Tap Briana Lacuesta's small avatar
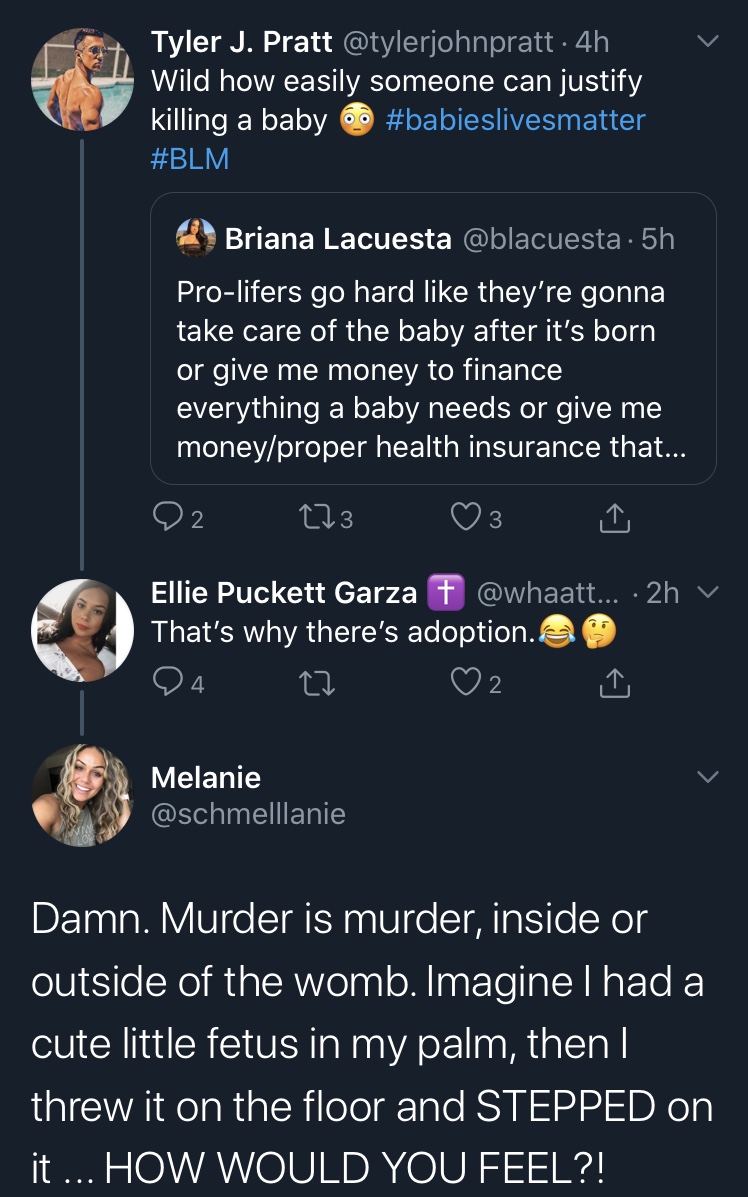This screenshot has width=748, height=1197. coord(195,237)
